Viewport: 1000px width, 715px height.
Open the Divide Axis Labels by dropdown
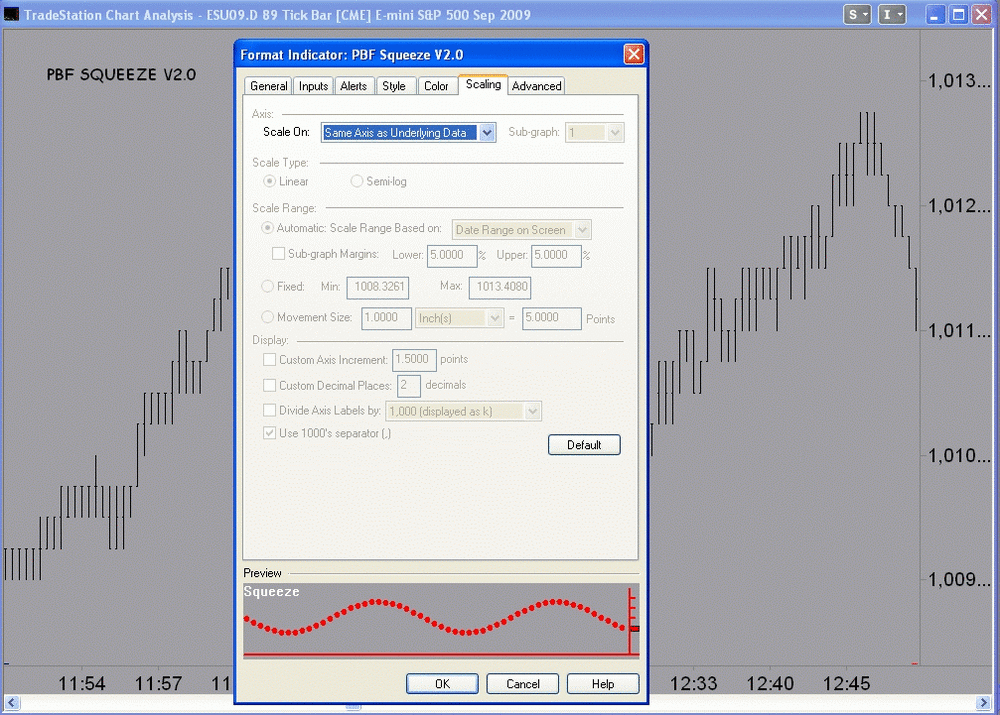point(533,411)
